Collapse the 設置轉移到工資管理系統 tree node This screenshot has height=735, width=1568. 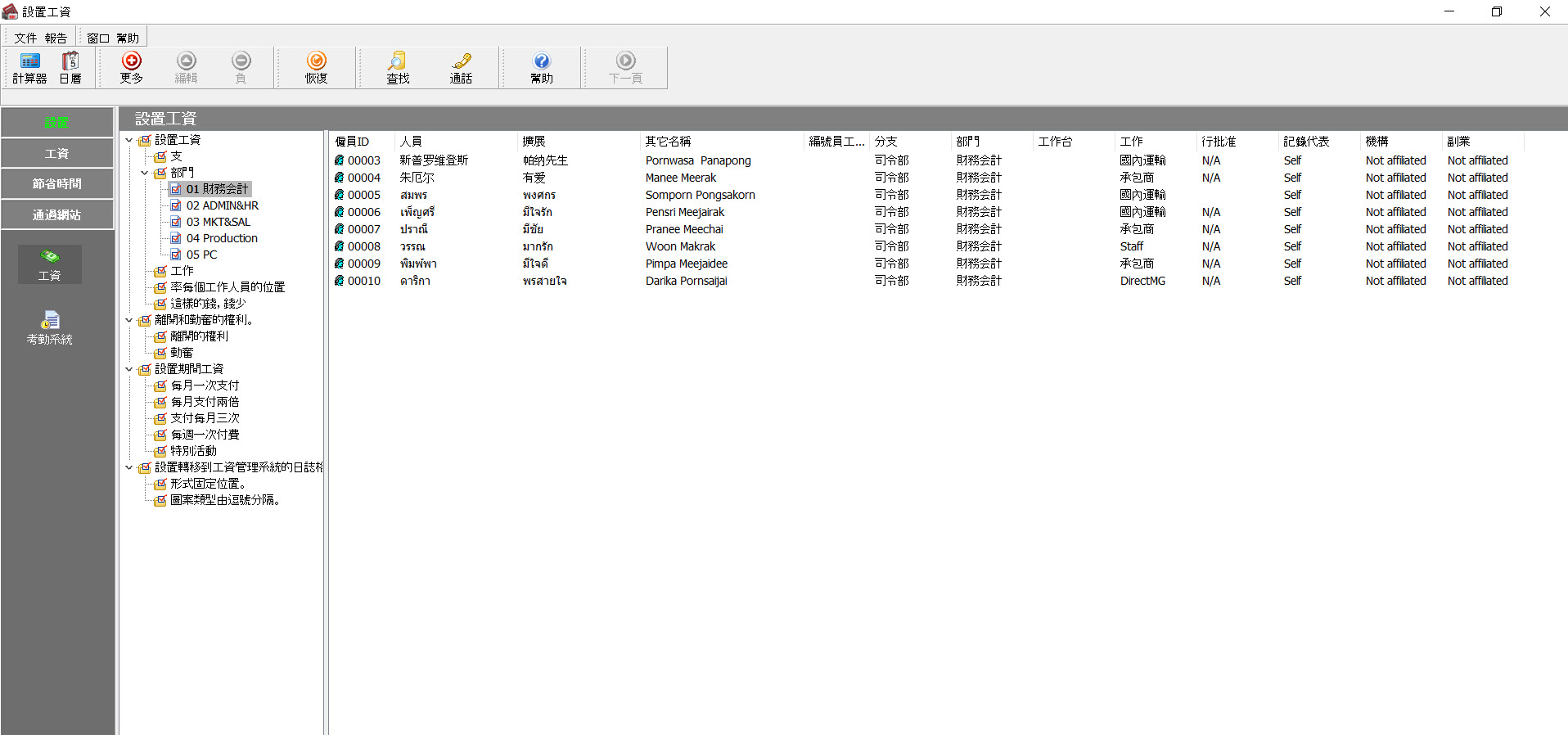129,467
